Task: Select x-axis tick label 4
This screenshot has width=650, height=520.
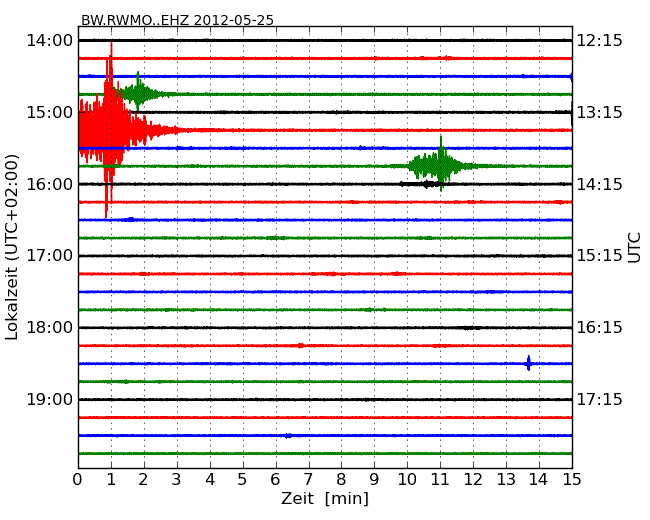Action: coord(210,480)
